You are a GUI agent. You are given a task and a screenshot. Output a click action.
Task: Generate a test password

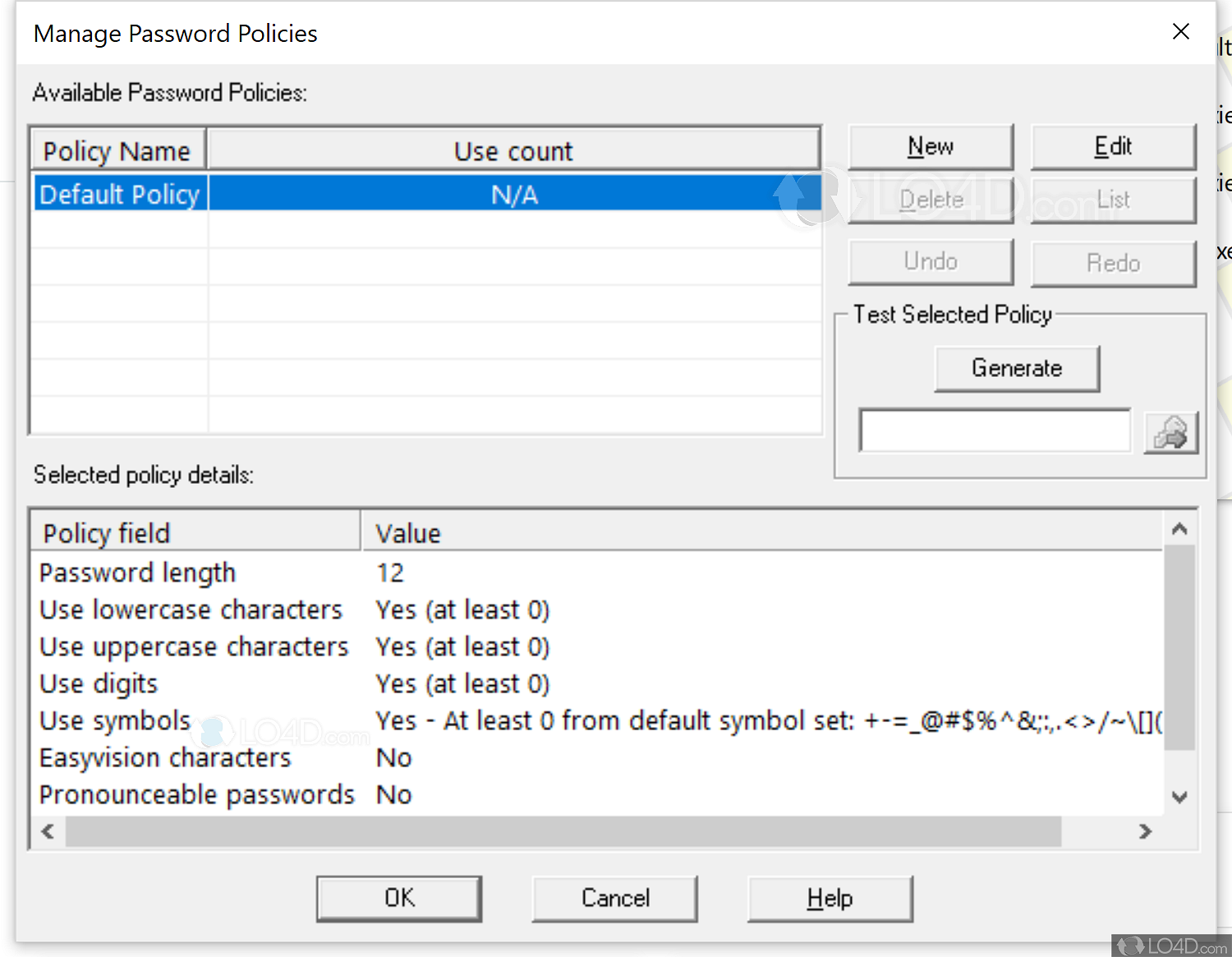(1017, 368)
